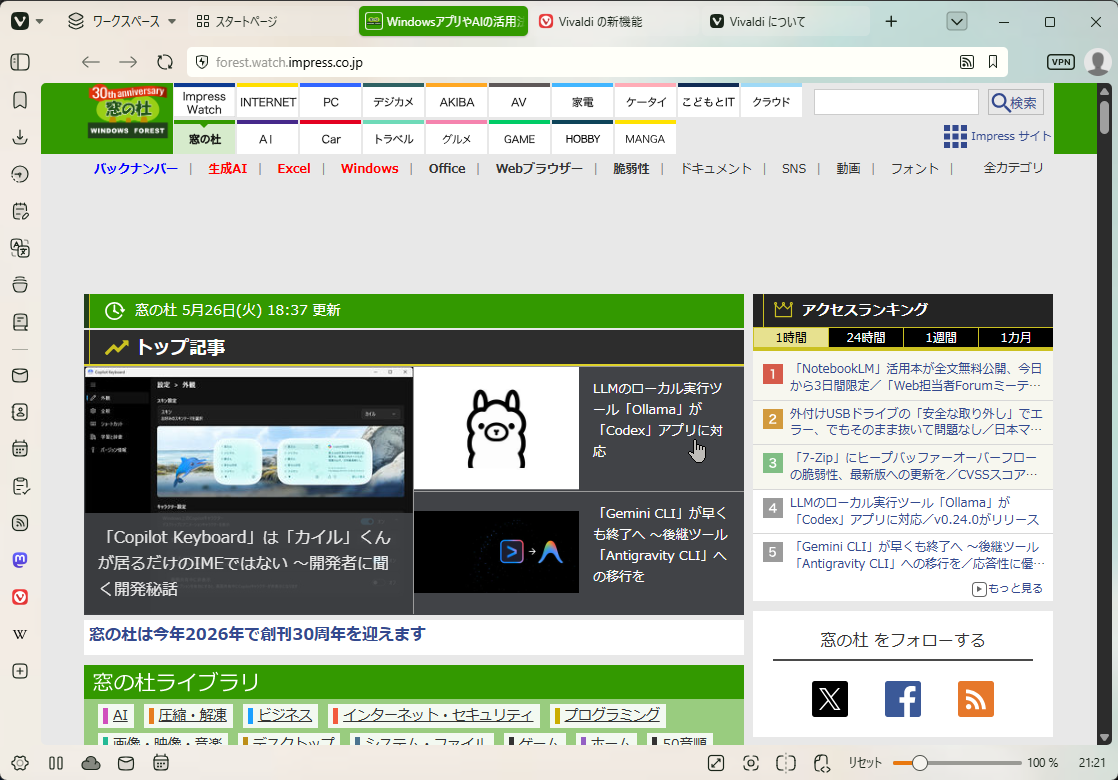This screenshot has height=780, width=1118.
Task: Add a new web panel
Action: click(21, 672)
